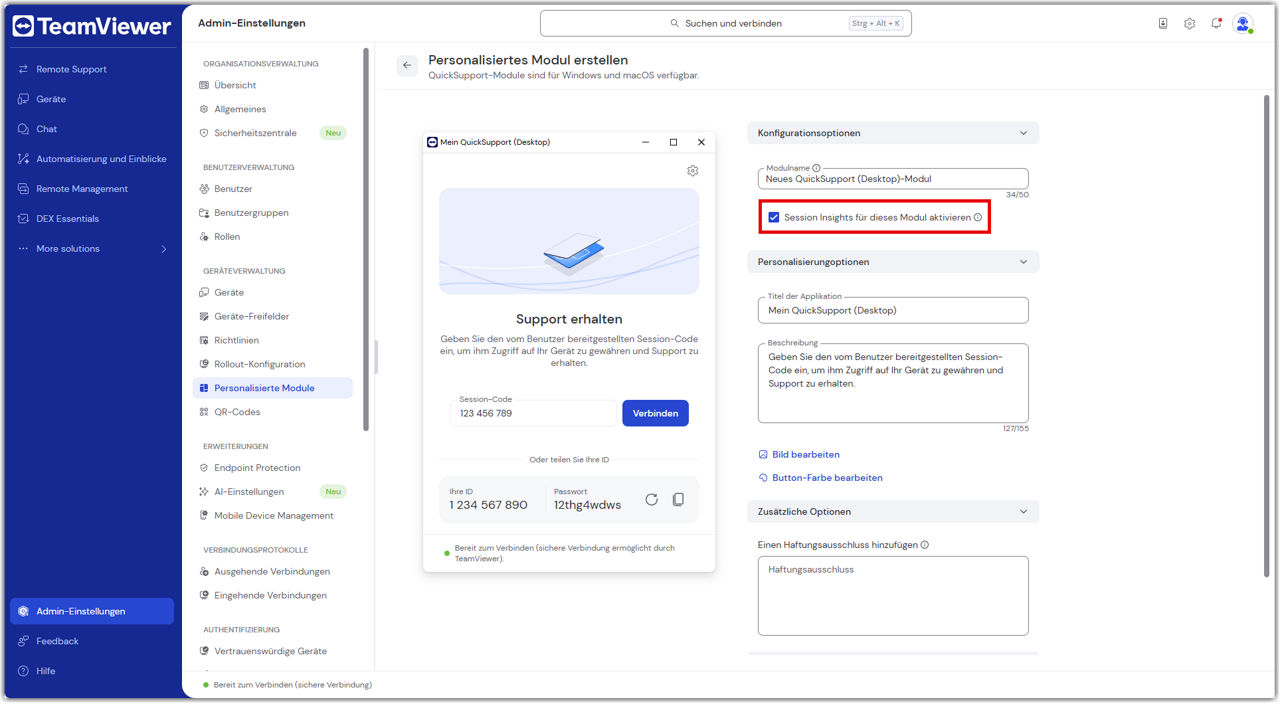
Task: Click the Haftungsausschluss text area
Action: point(893,596)
